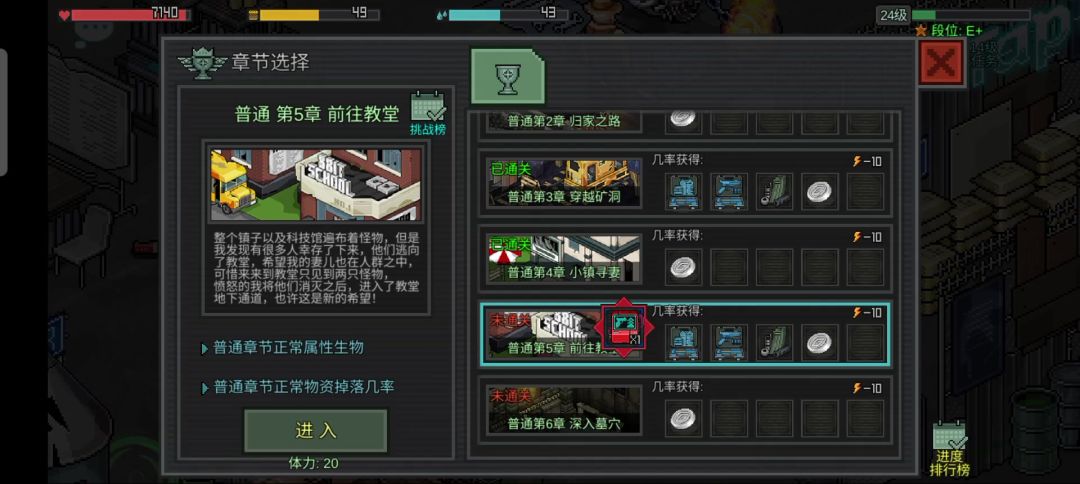Viewport: 1080px width, 484px height.
Task: Open the 挑战榜 calendar icon
Action: [428, 112]
